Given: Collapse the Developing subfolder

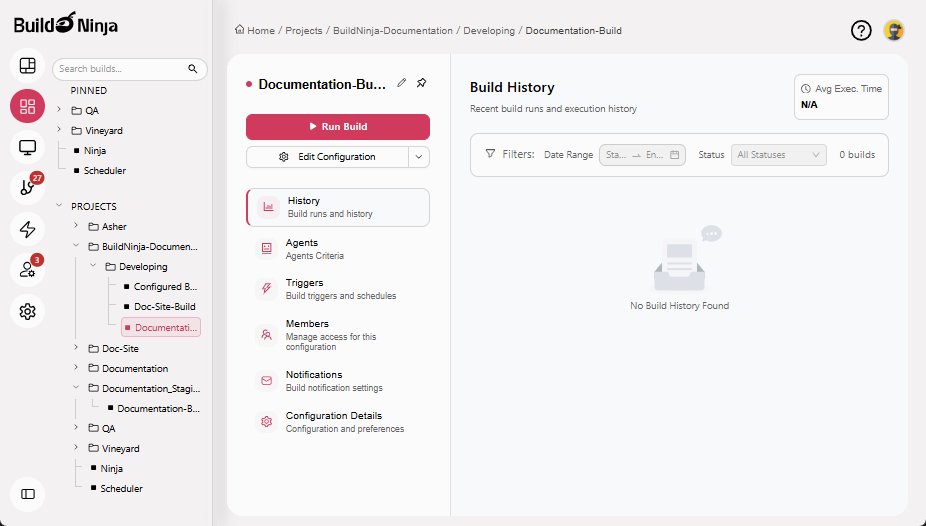Looking at the screenshot, I should click(93, 266).
